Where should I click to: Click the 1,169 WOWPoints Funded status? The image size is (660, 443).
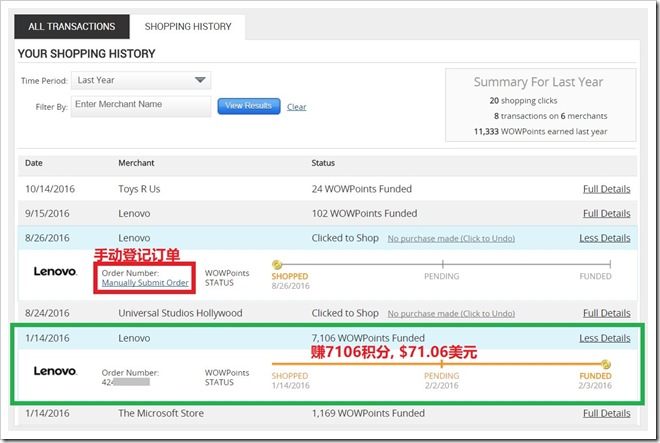368,414
